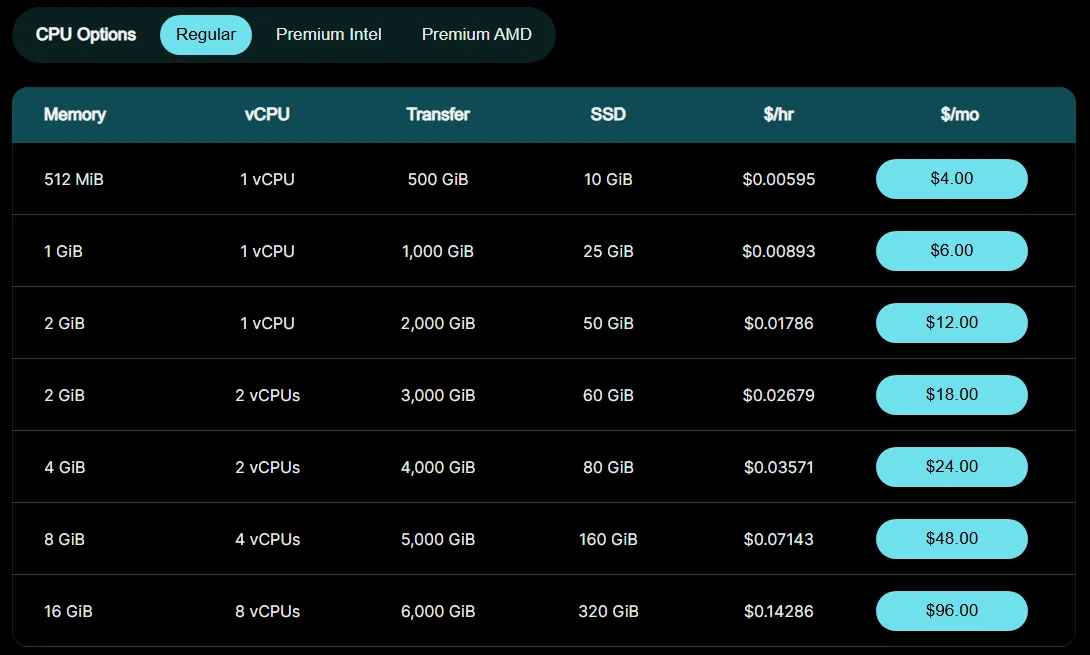This screenshot has width=1090, height=655.
Task: Click the $0.07143 hourly price
Action: 779,540
